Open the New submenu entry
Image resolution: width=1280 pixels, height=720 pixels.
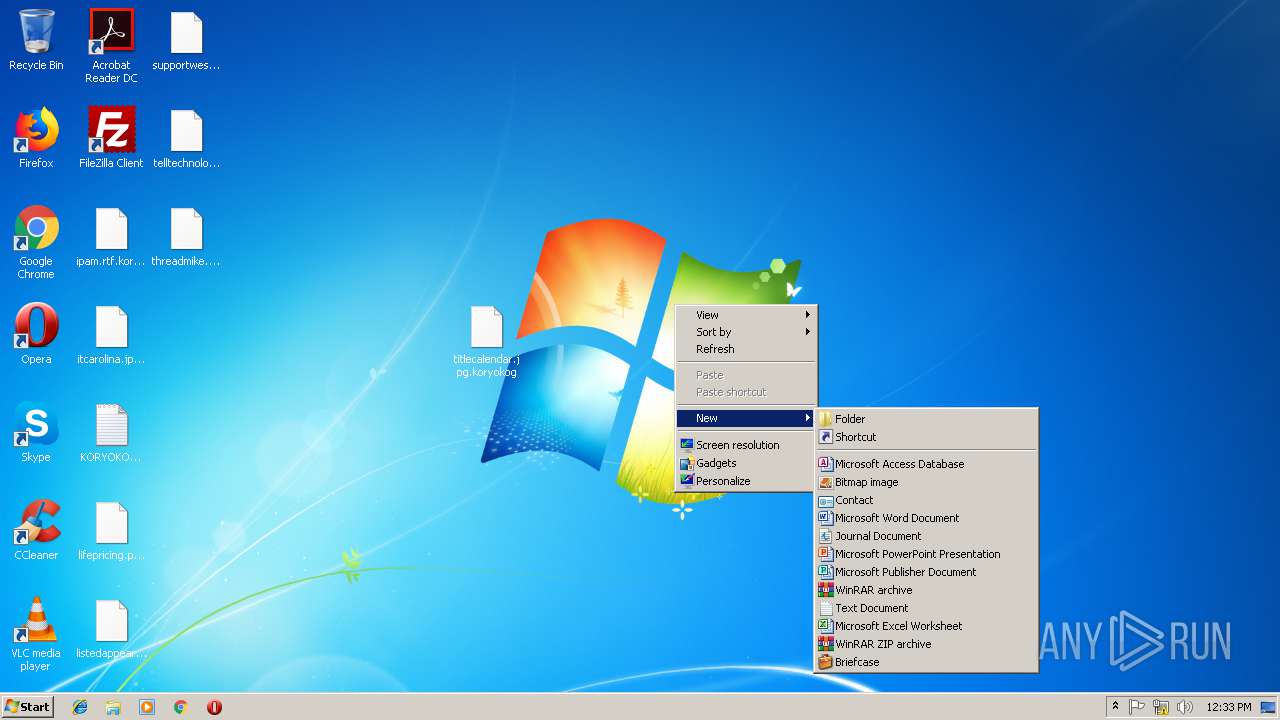coord(746,418)
